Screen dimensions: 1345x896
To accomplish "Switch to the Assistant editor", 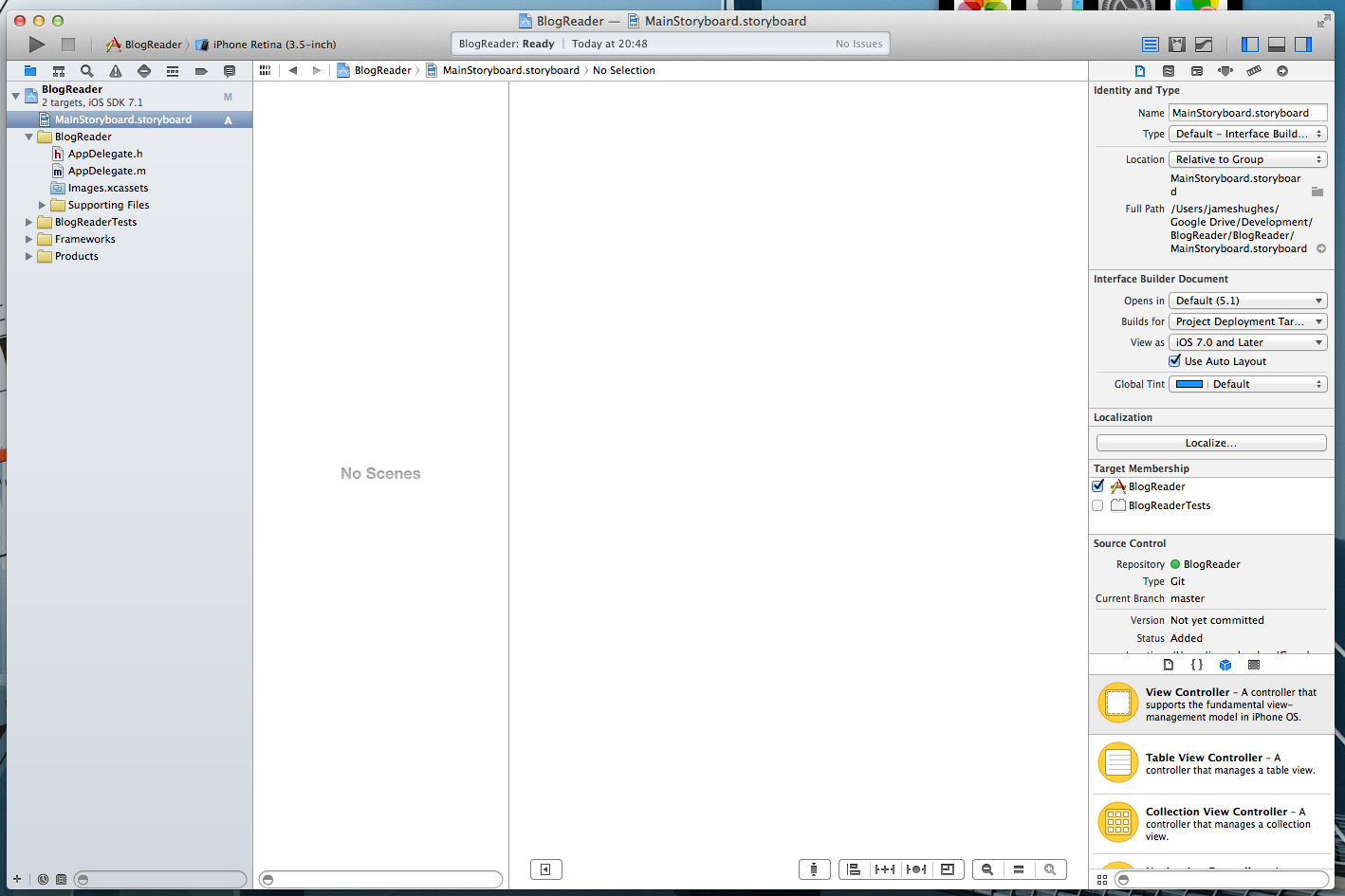I will click(1177, 44).
